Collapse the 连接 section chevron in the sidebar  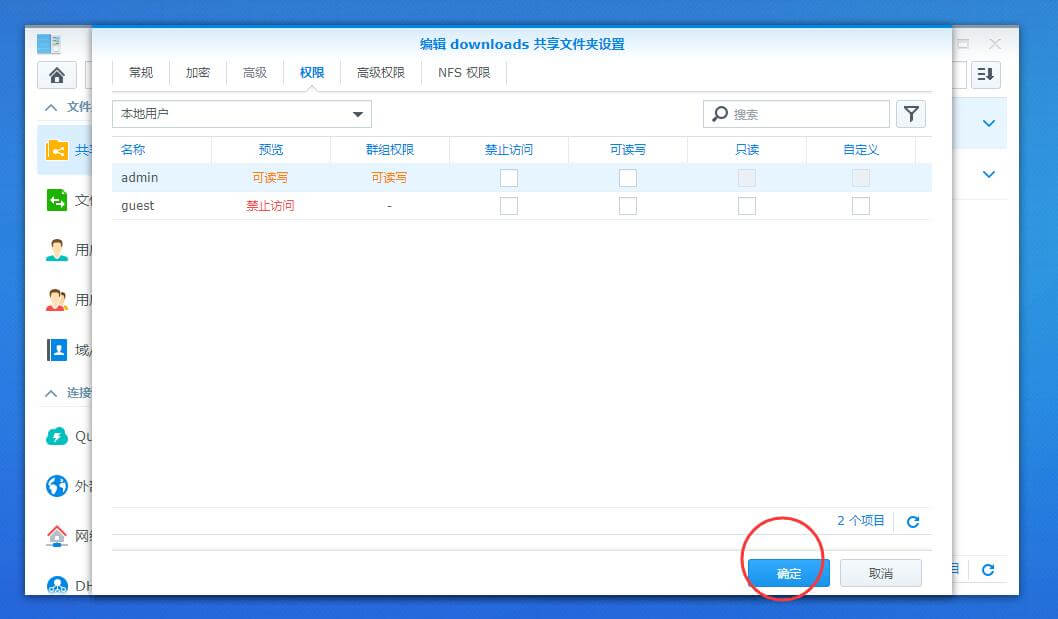50,393
